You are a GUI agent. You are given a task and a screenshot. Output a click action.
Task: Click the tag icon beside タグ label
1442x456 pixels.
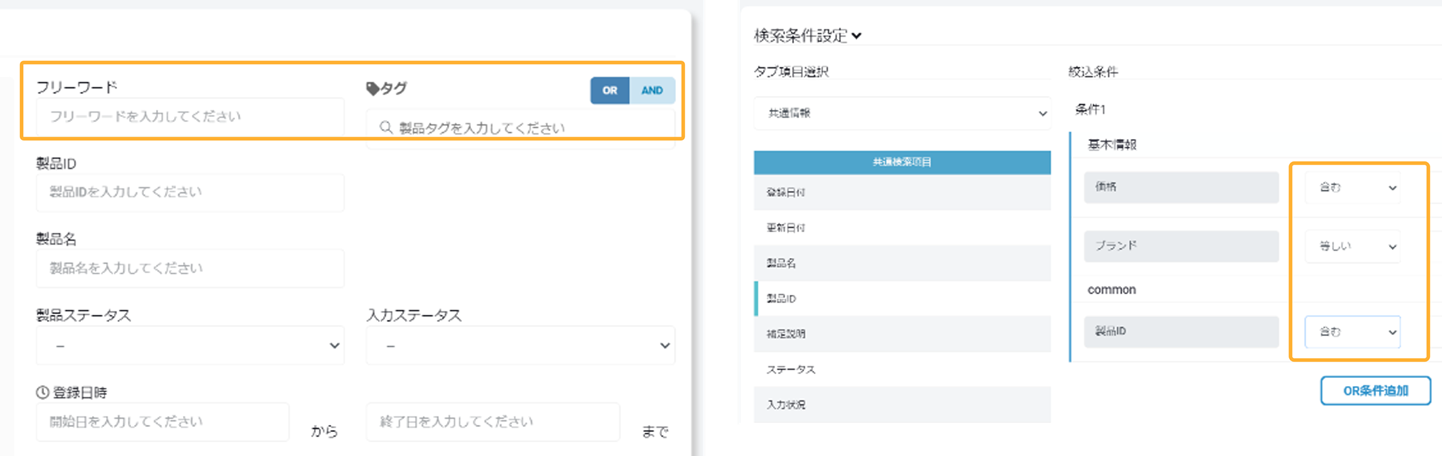click(x=373, y=89)
